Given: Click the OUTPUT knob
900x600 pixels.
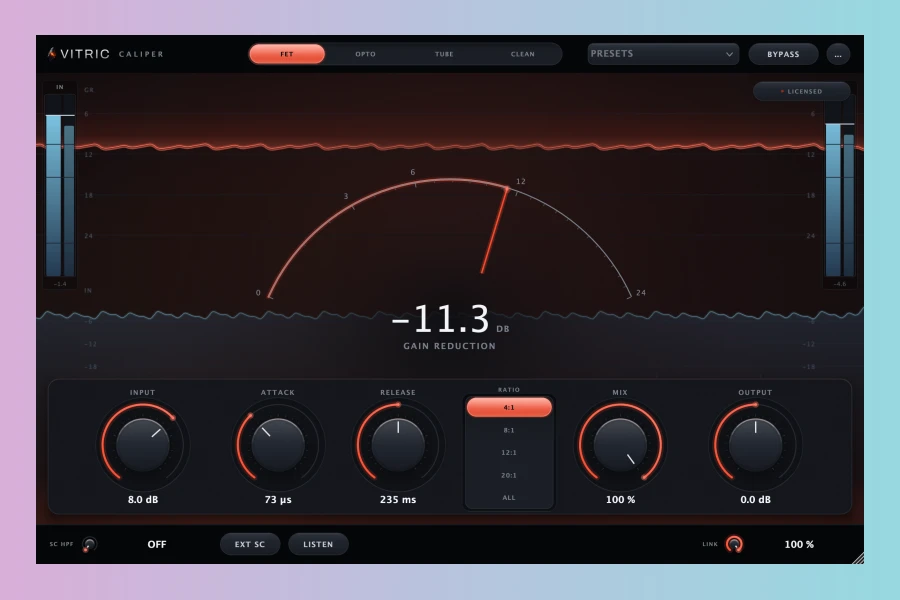Looking at the screenshot, I should pos(755,444).
